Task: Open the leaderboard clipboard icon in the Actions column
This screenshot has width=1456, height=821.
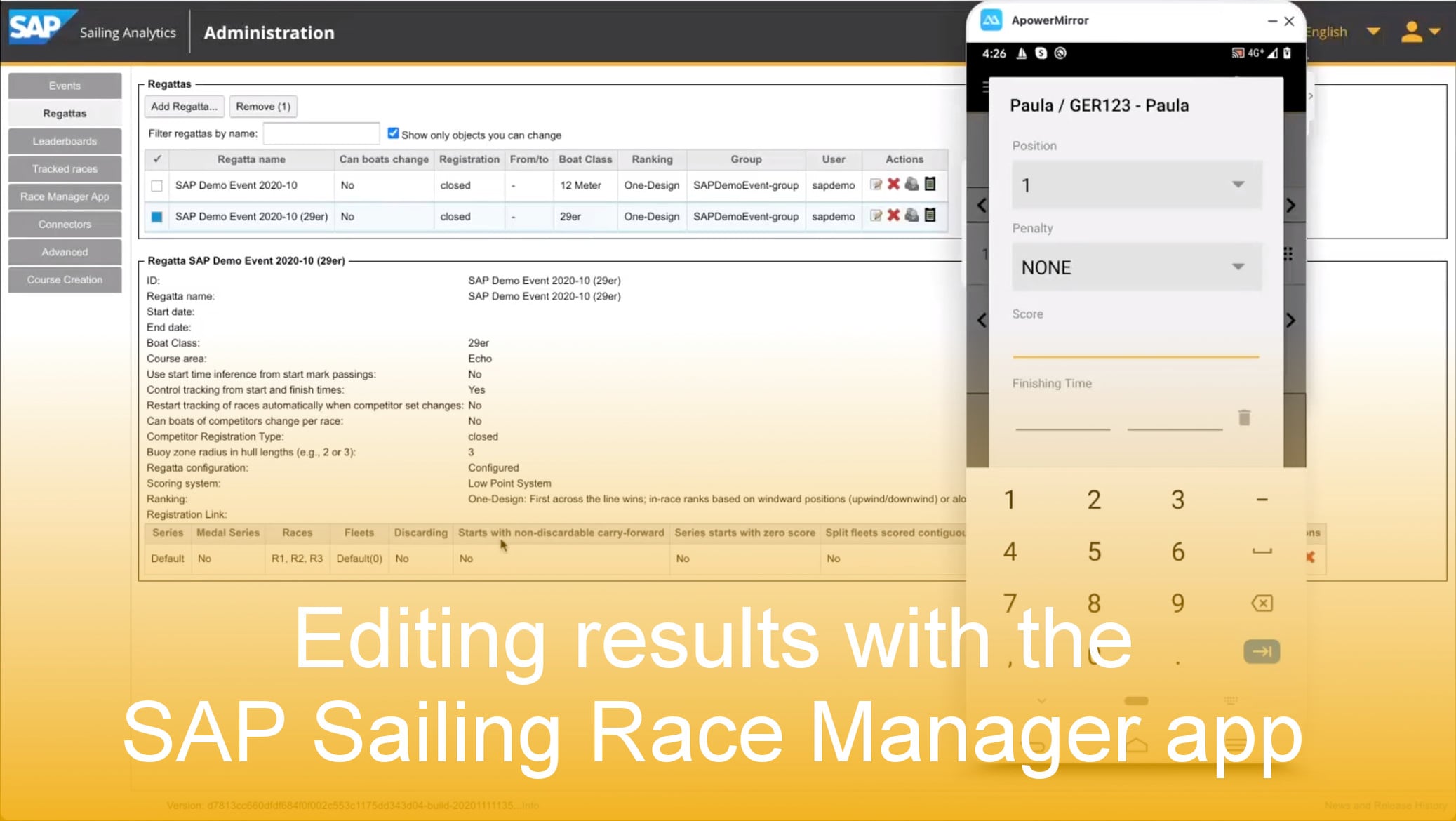Action: click(x=930, y=185)
